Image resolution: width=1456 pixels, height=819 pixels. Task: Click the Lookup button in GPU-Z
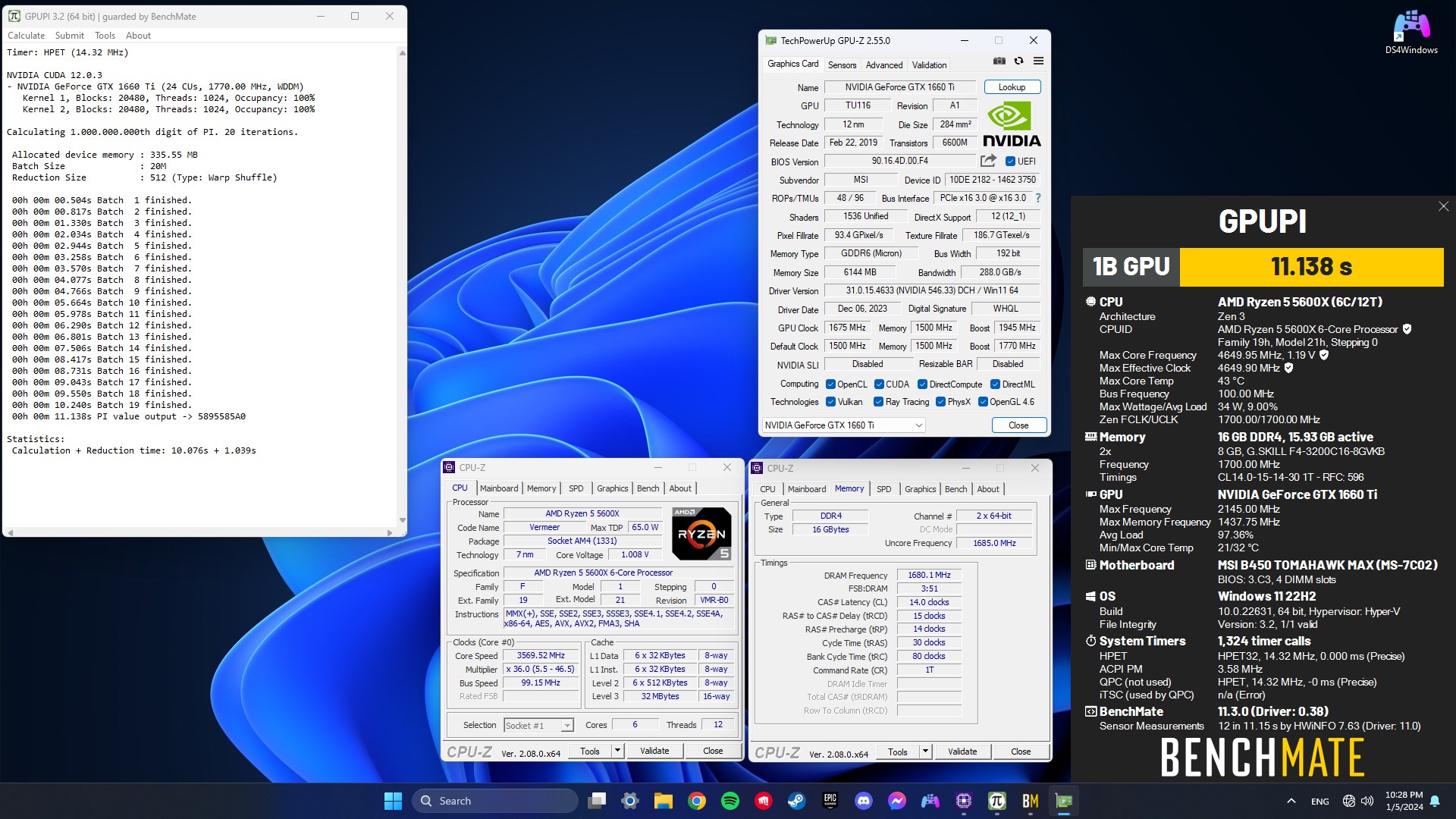pos(1012,87)
